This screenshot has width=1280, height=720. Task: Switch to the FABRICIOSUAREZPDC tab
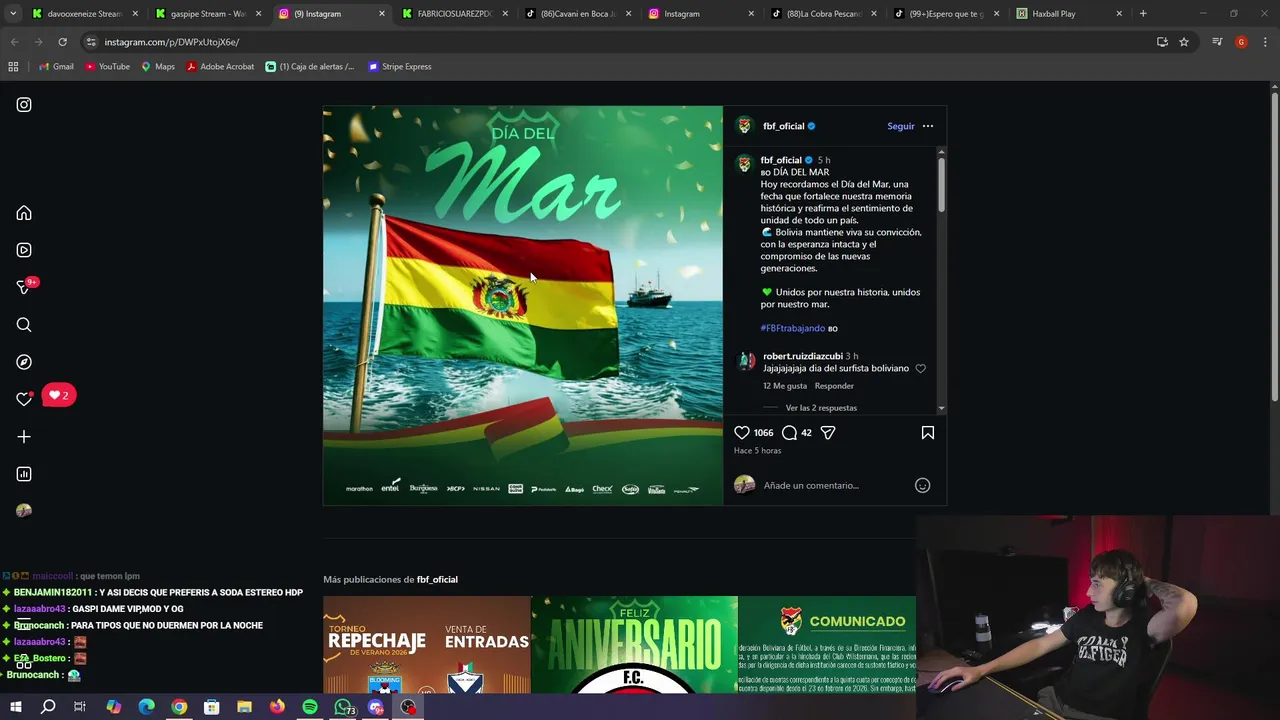pyautogui.click(x=455, y=14)
